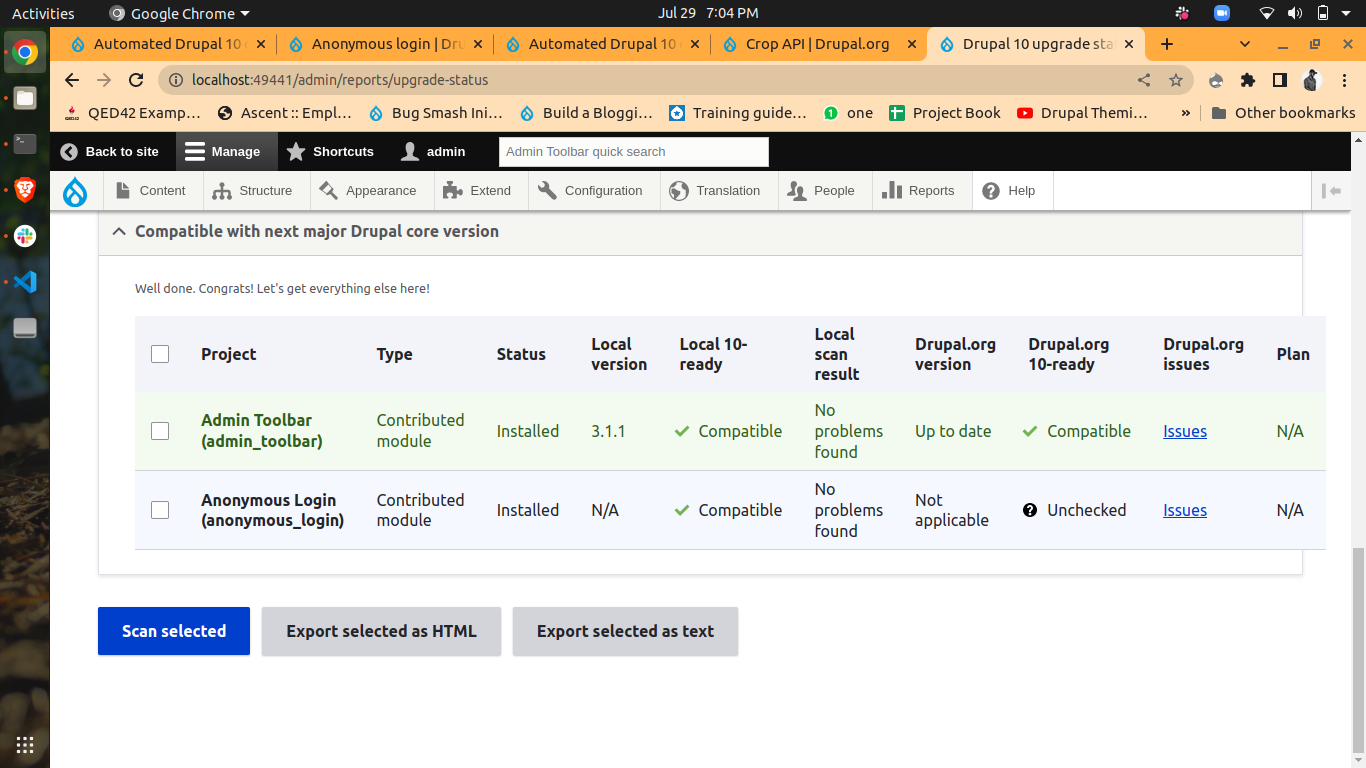Image resolution: width=1366 pixels, height=768 pixels.
Task: Open Chrome extensions puzzle icon
Action: (1248, 80)
